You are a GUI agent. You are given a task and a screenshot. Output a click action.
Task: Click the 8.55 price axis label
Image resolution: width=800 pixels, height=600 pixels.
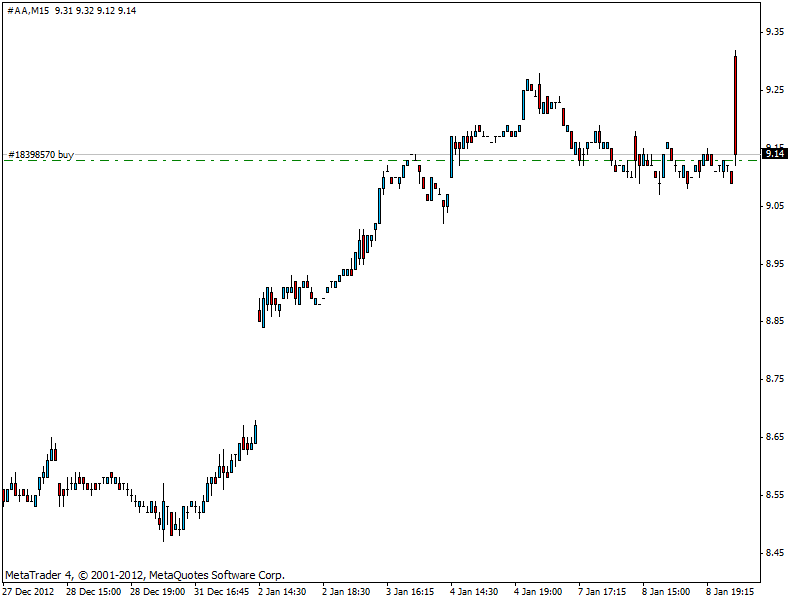774,495
